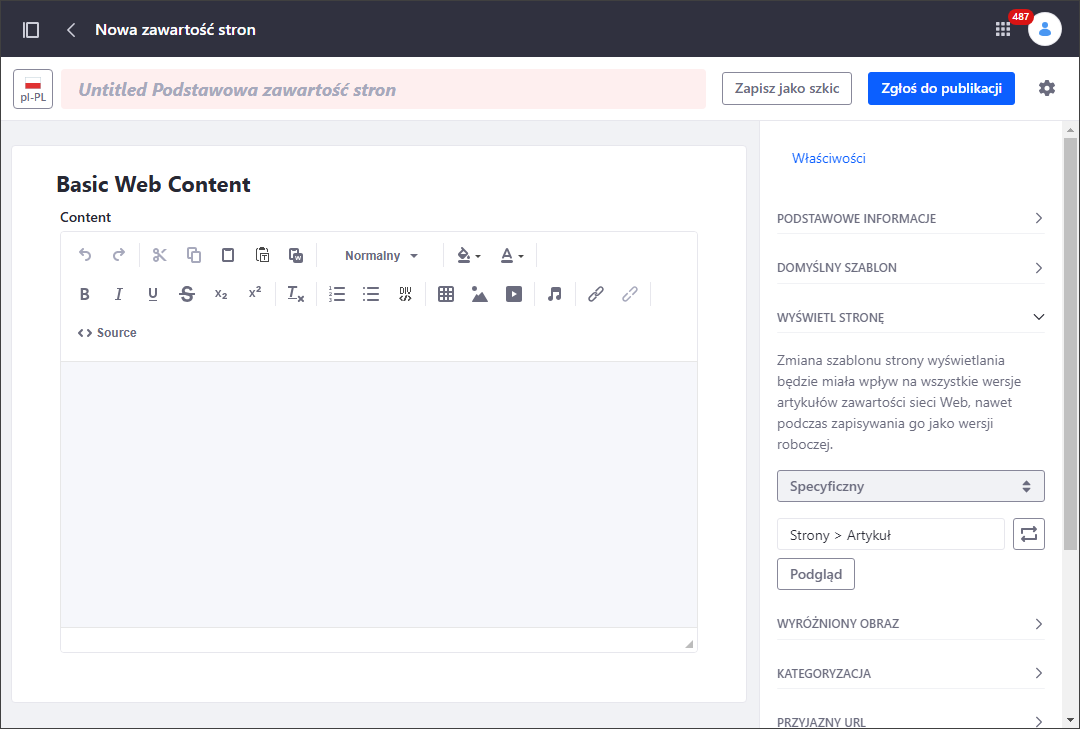Insert a numbered list

click(337, 294)
